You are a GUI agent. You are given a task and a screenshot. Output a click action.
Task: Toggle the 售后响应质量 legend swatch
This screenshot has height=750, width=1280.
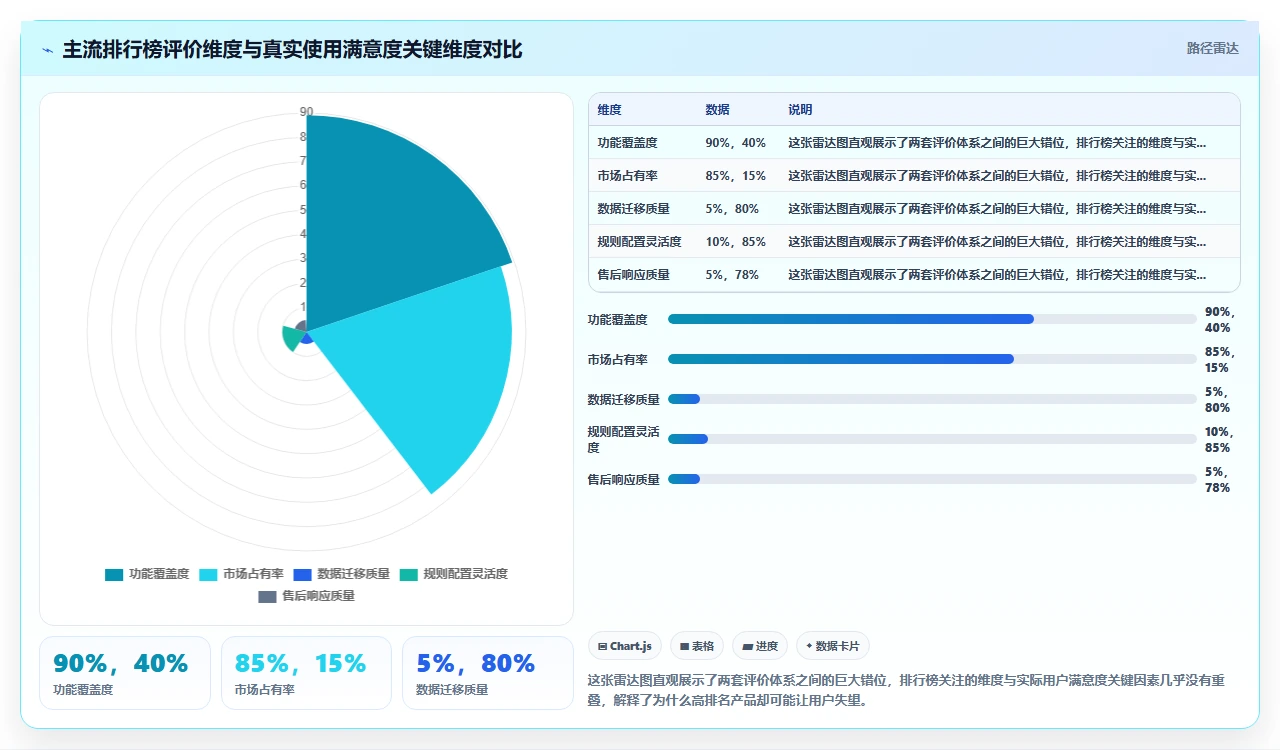click(x=267, y=596)
